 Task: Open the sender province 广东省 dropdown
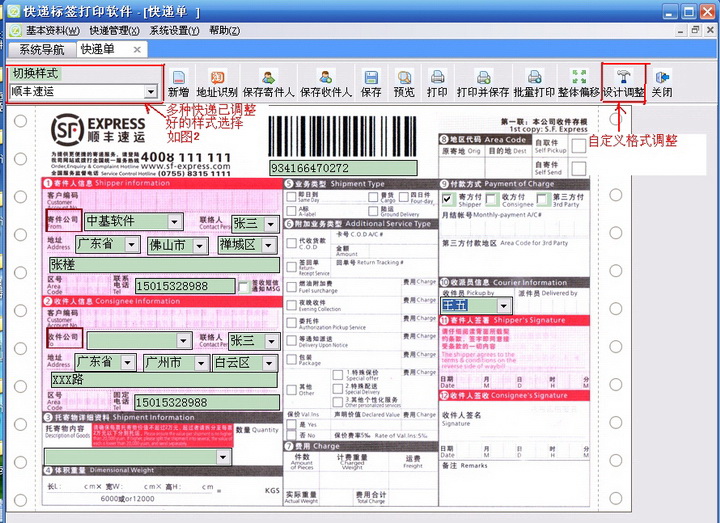pos(132,244)
